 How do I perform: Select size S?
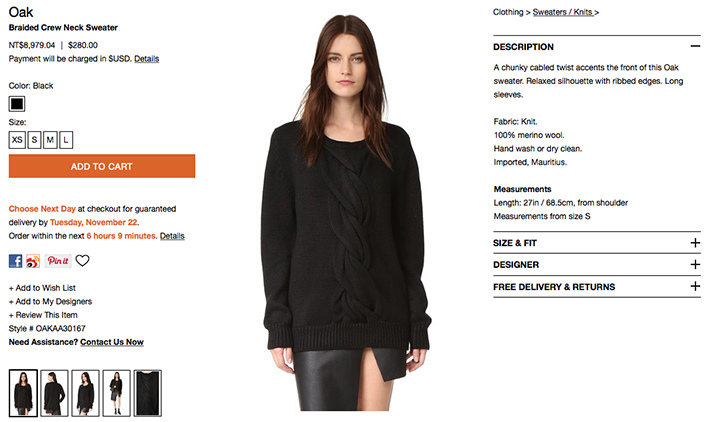pos(34,140)
